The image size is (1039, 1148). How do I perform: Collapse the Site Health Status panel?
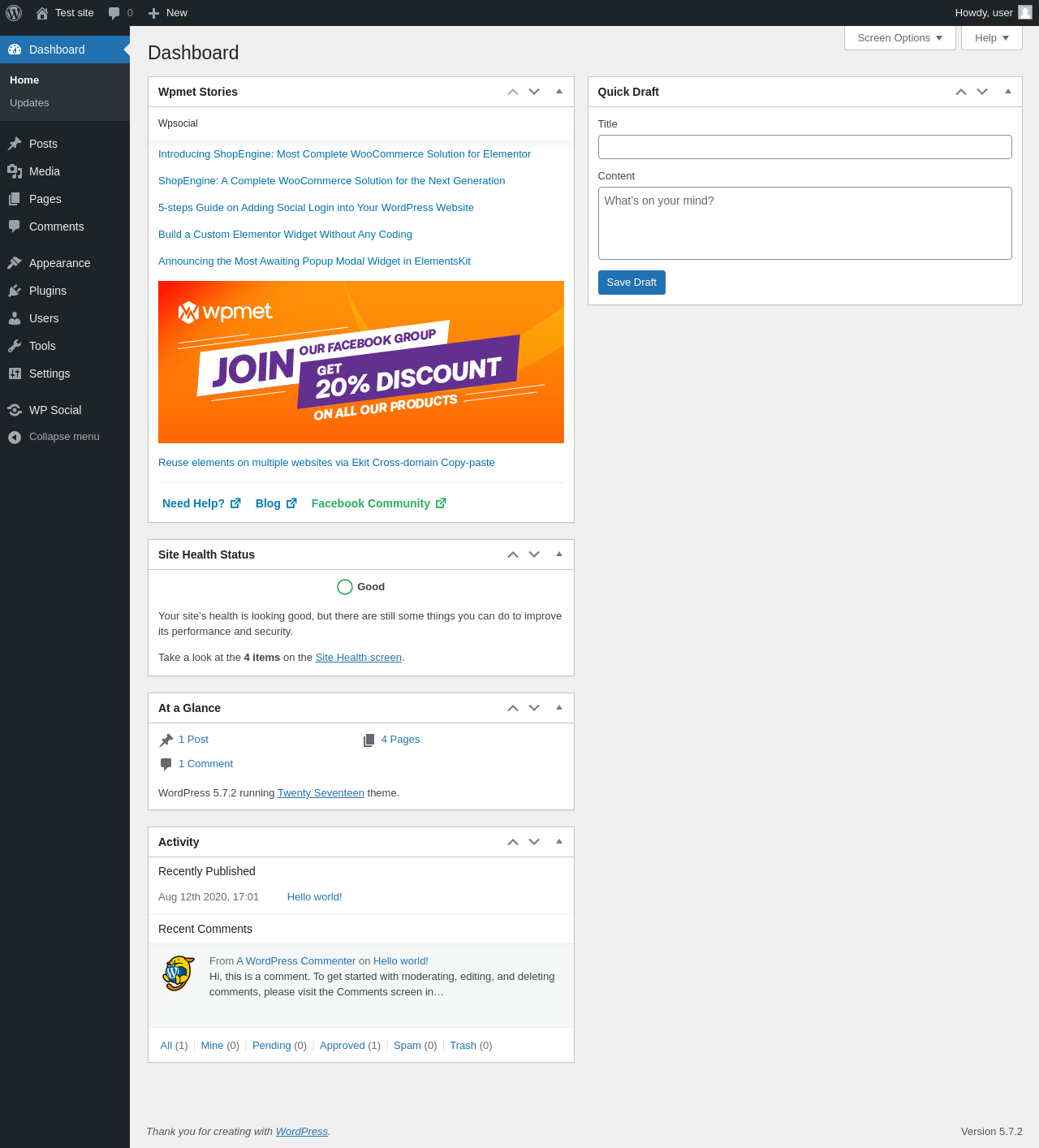[x=559, y=555]
